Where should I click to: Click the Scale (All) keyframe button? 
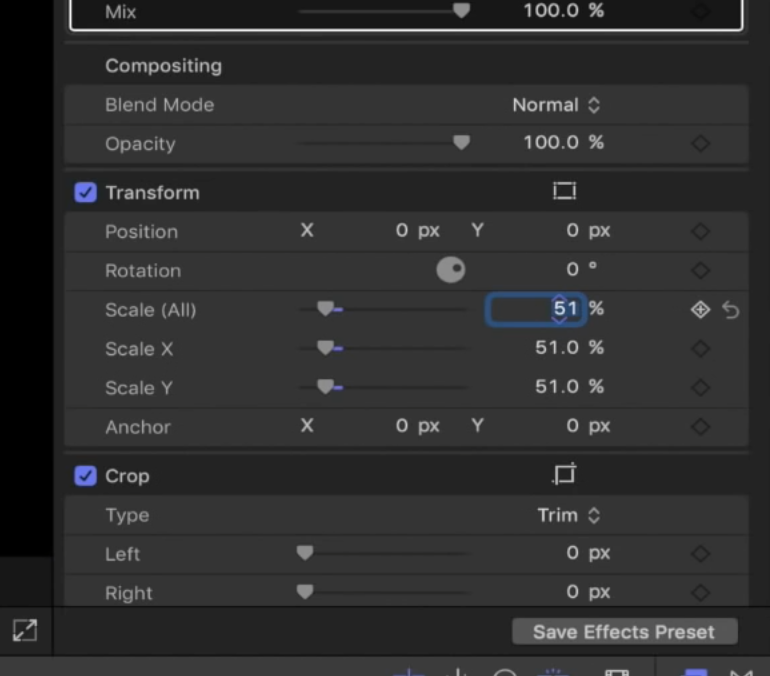[700, 310]
